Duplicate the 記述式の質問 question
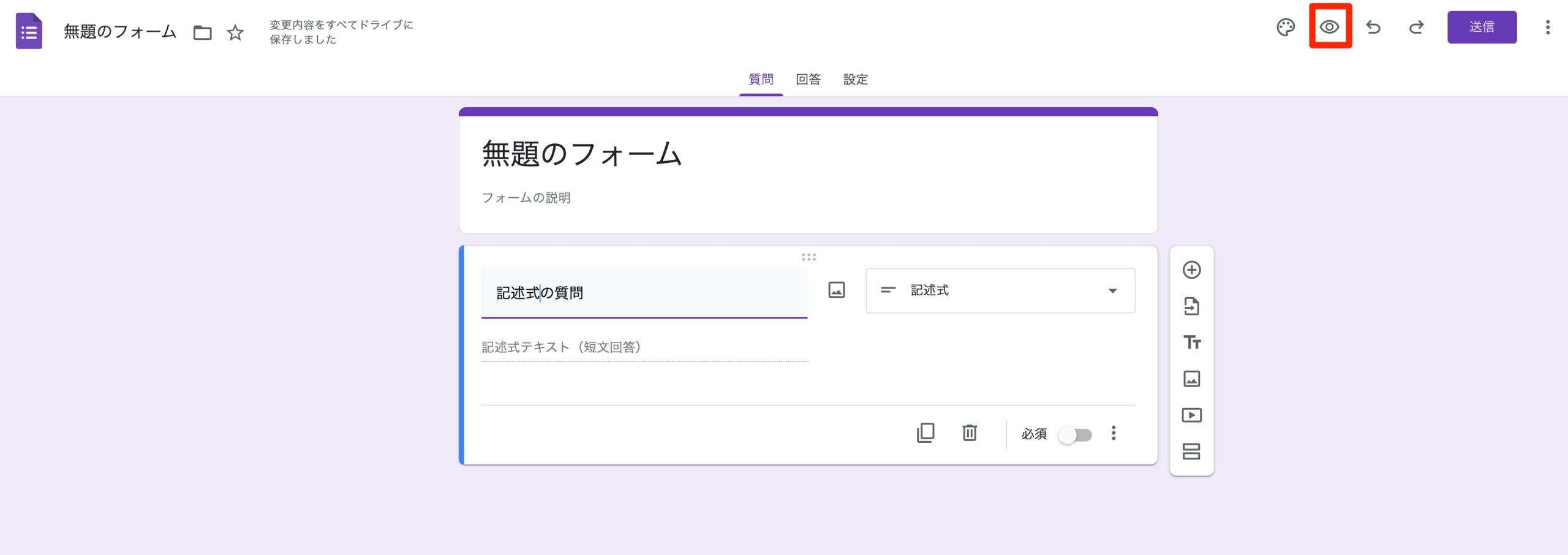 [925, 433]
